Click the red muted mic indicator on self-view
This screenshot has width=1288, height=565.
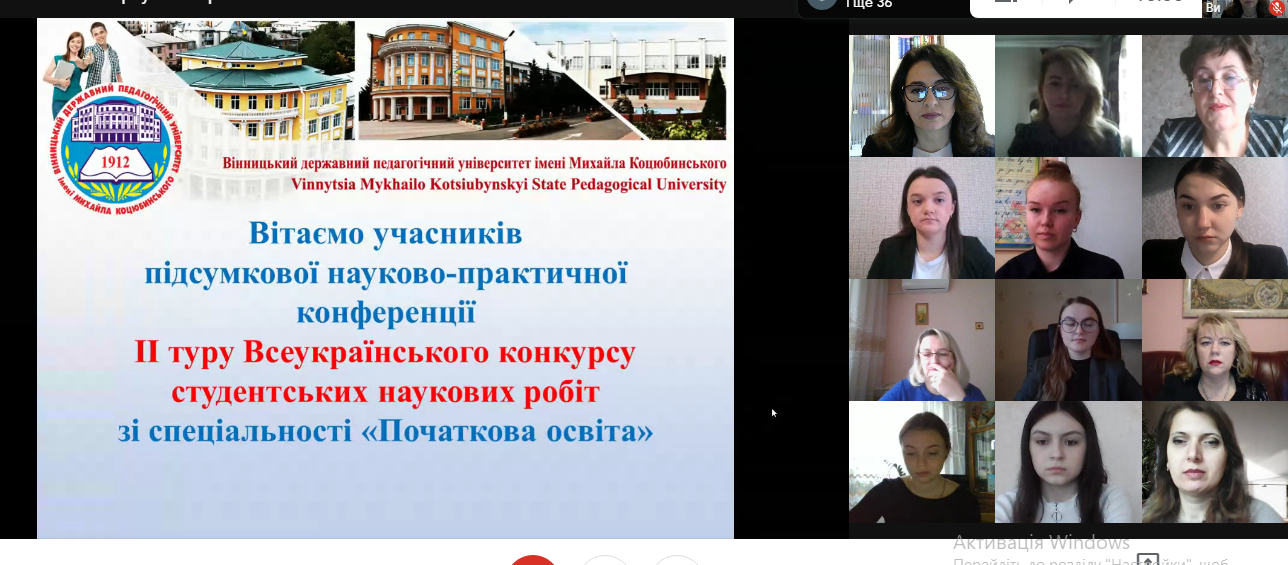1276,7
